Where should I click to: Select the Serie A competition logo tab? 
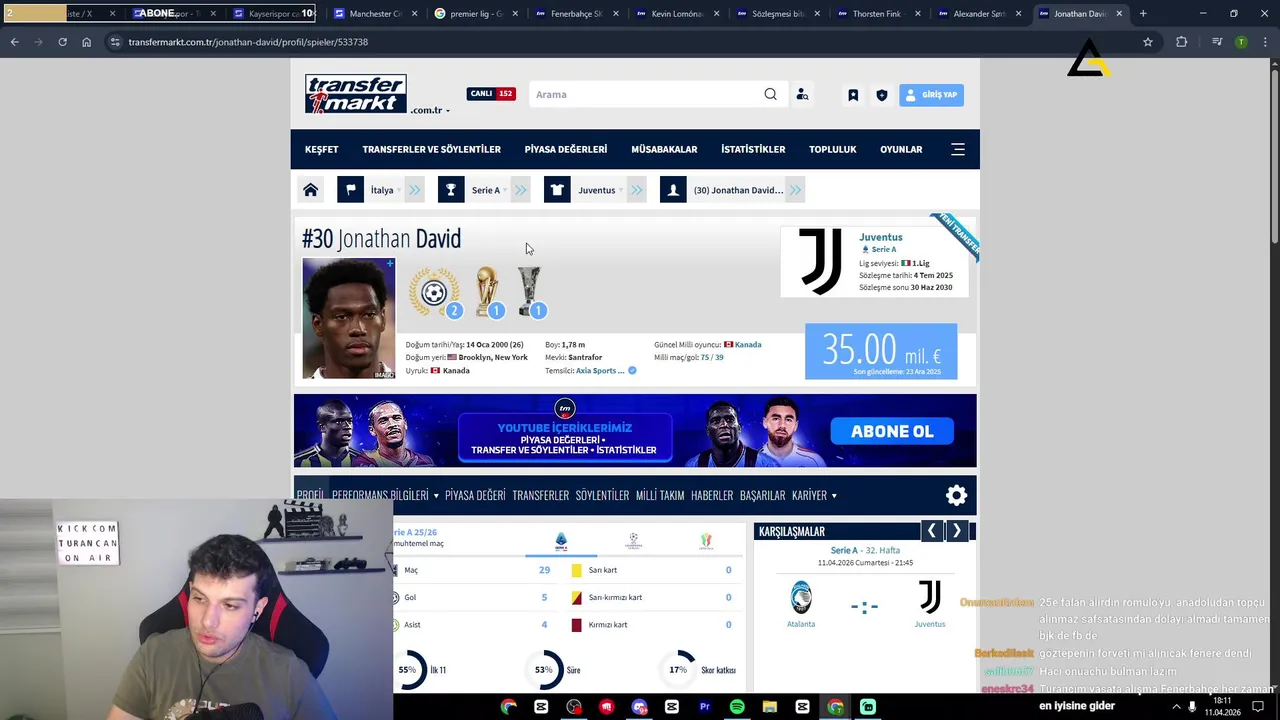click(561, 541)
